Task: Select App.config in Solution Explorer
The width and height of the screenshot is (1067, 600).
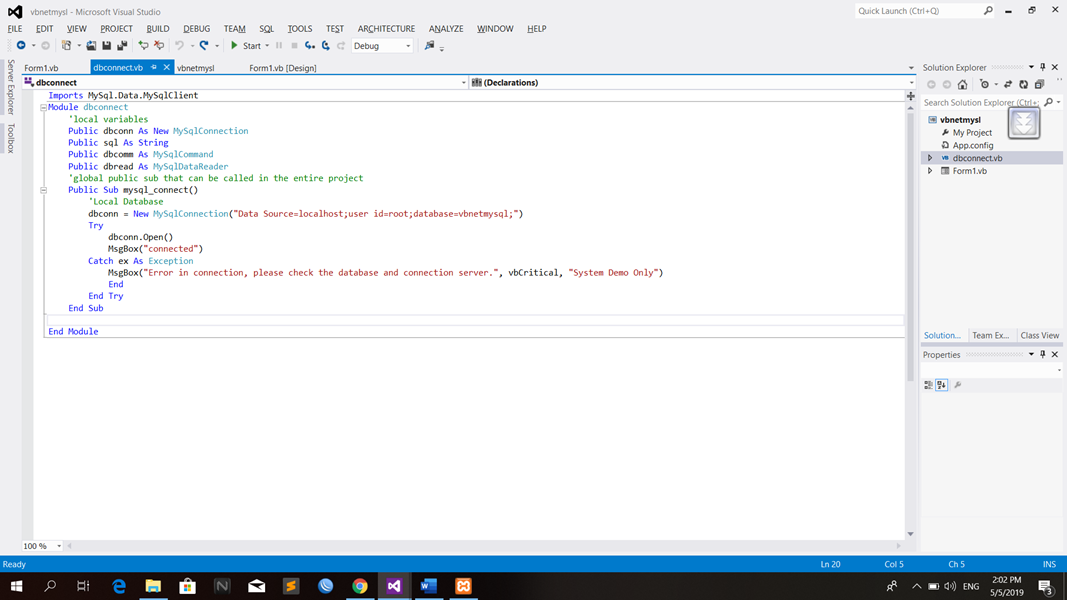Action: 972,145
